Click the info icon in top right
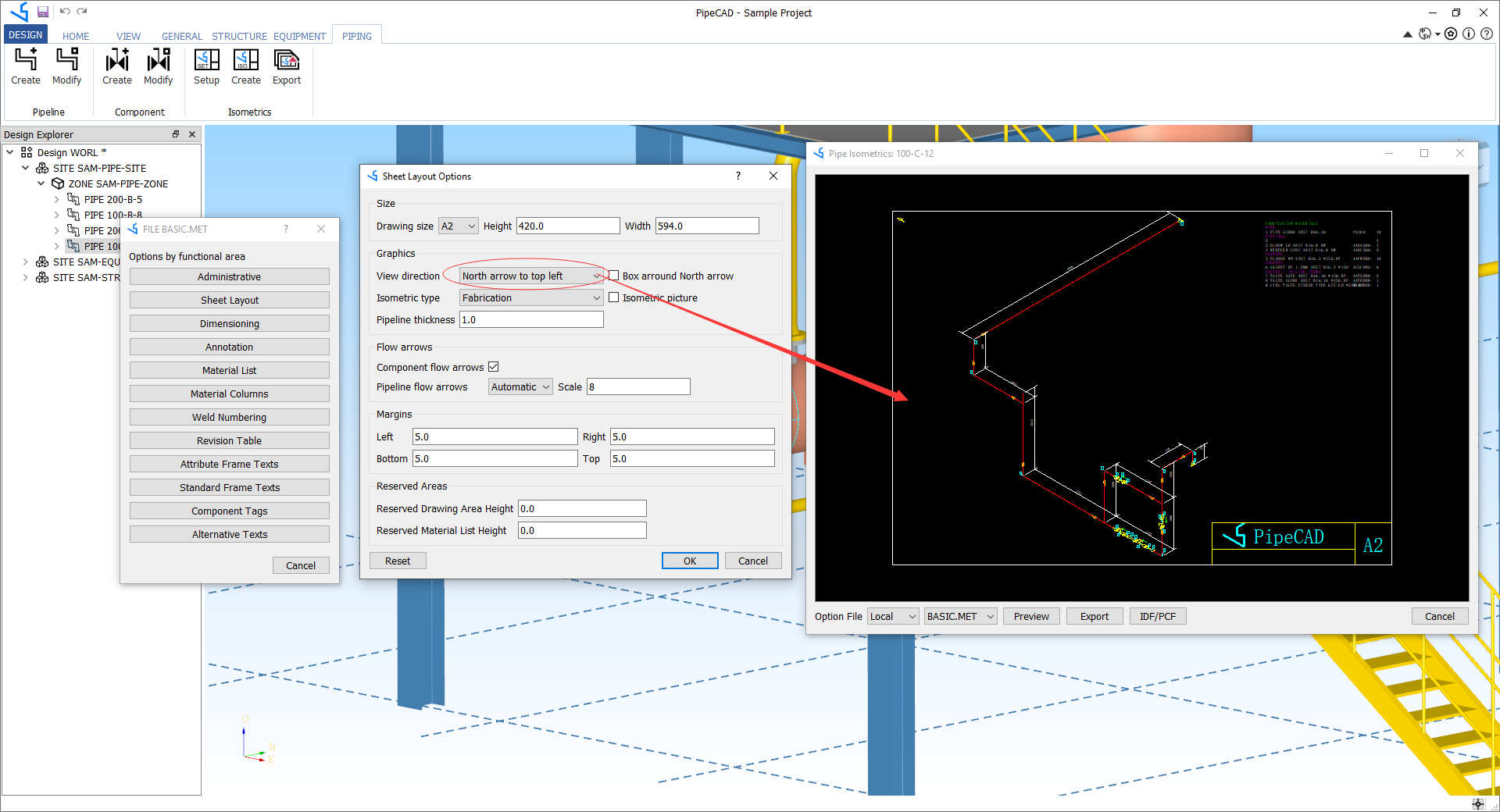 (1469, 34)
